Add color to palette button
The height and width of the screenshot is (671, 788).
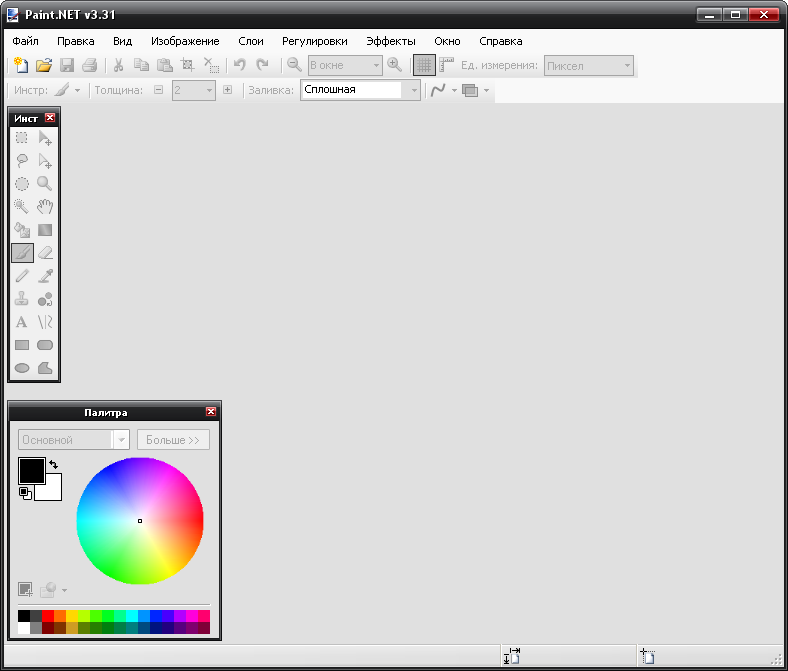coord(25,590)
